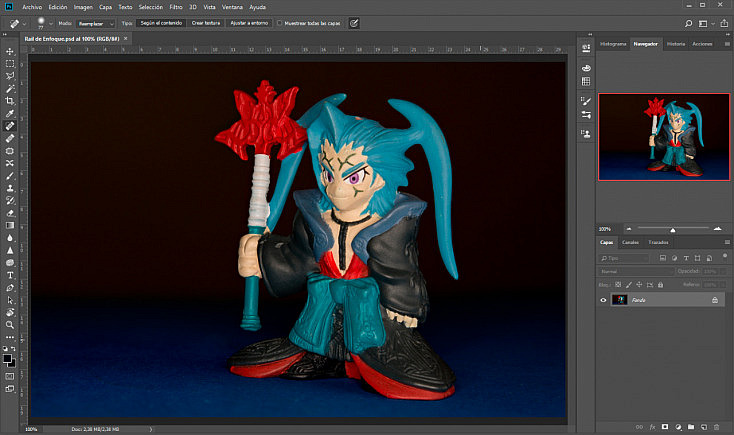Open the tool preset picker arrow
The height and width of the screenshot is (435, 734).
pyautogui.click(x=24, y=23)
